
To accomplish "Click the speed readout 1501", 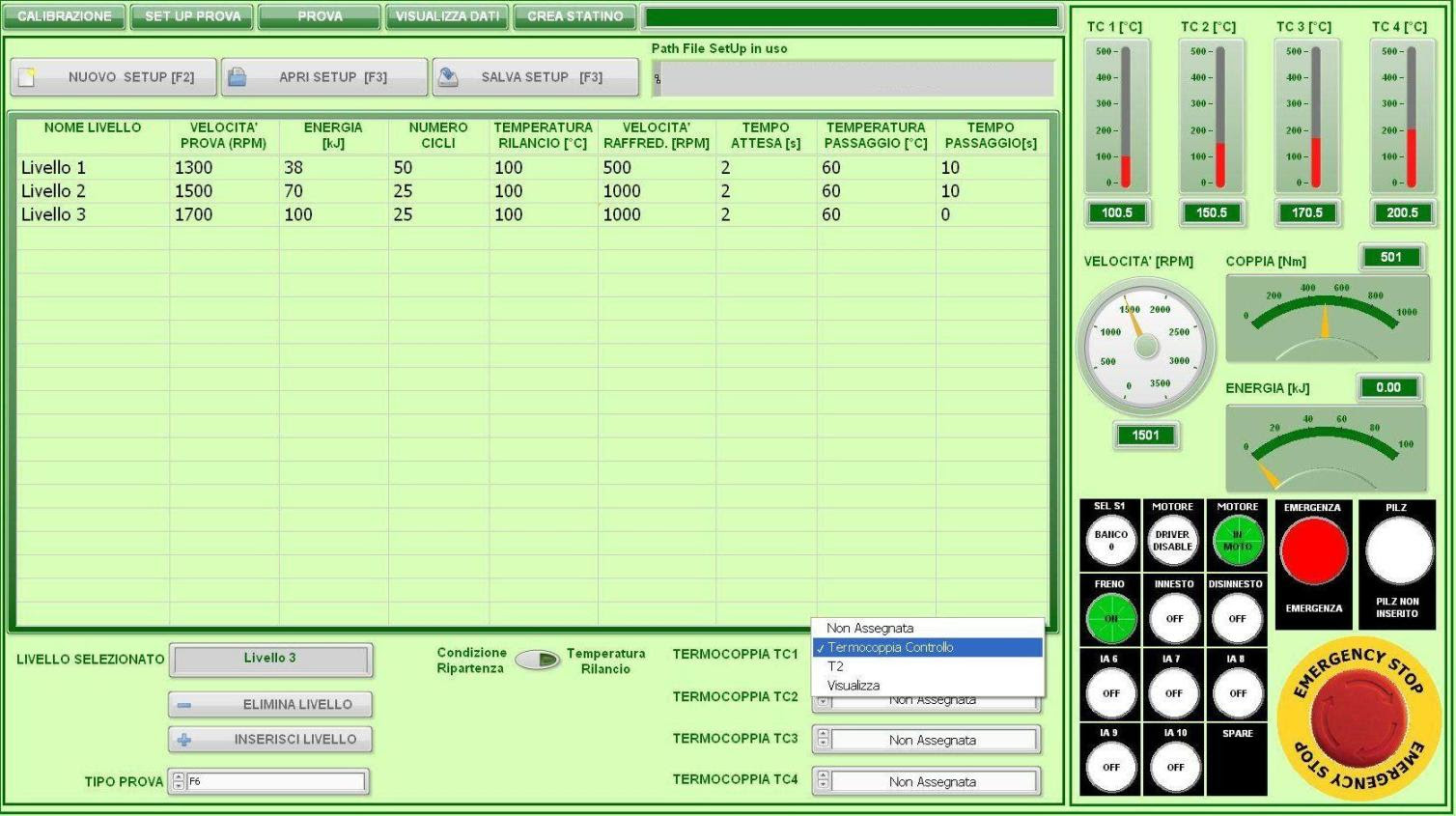I will (x=1146, y=436).
